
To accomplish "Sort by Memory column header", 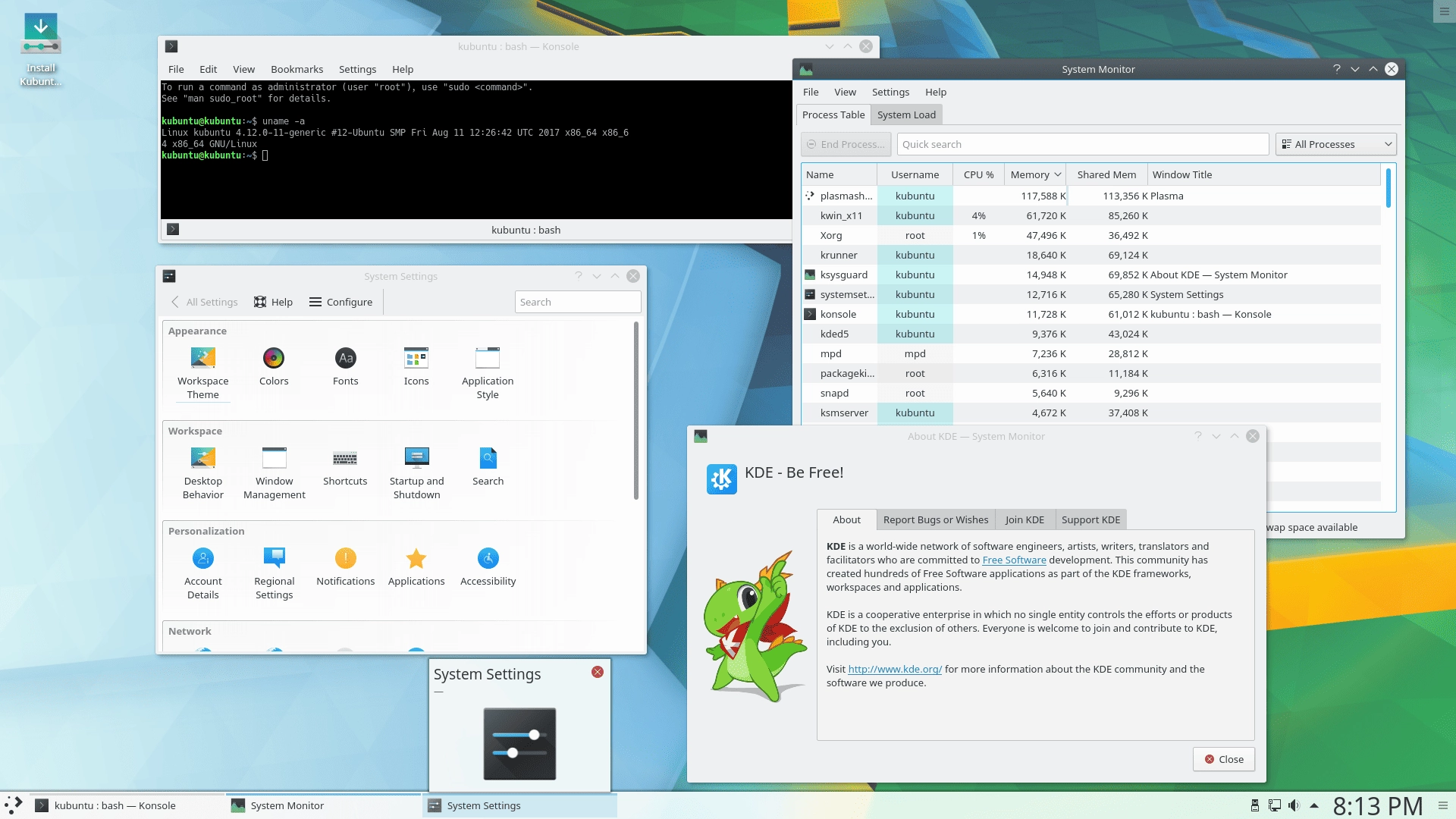I will click(x=1034, y=174).
